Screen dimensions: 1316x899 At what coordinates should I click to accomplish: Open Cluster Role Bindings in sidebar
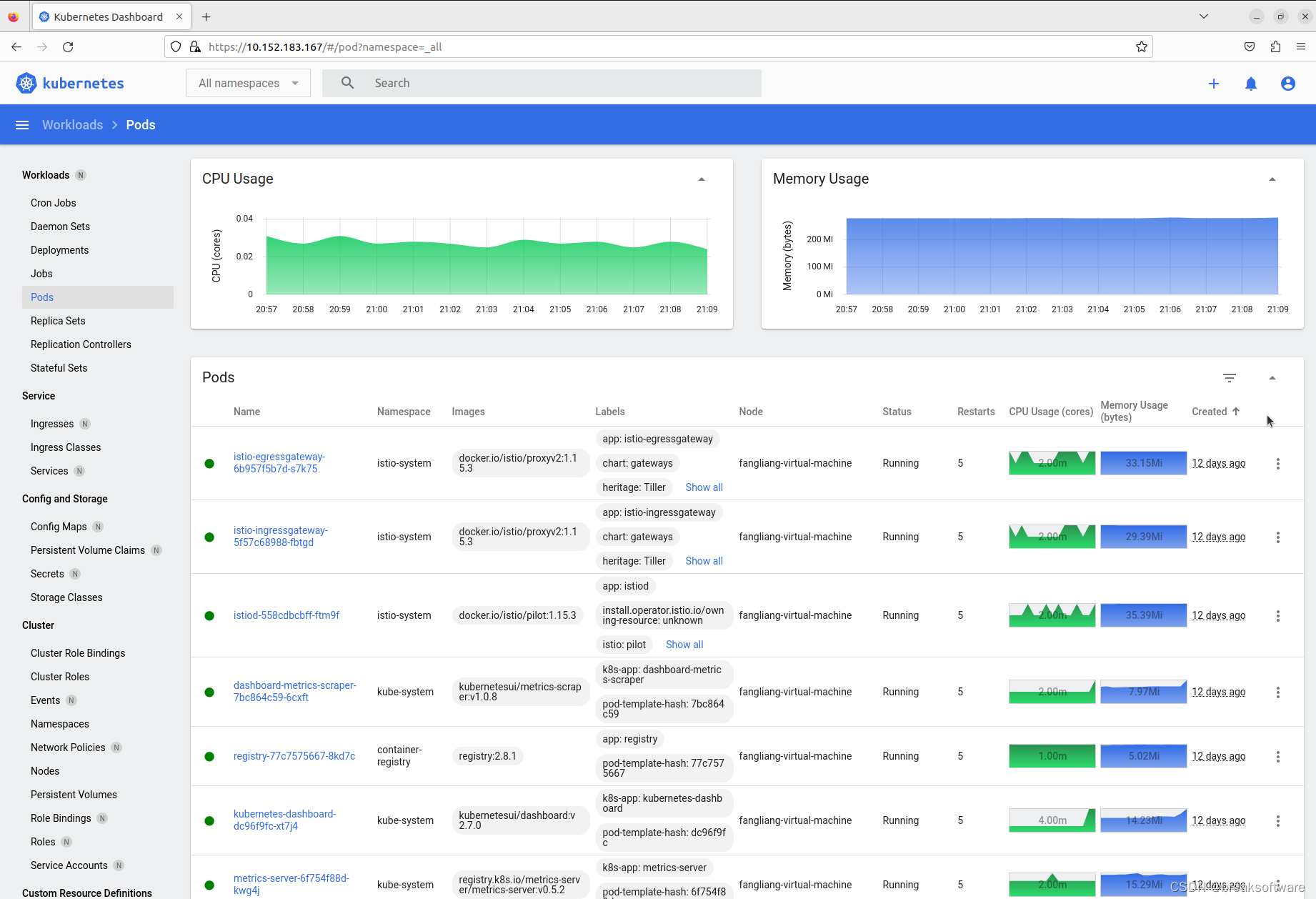point(78,653)
